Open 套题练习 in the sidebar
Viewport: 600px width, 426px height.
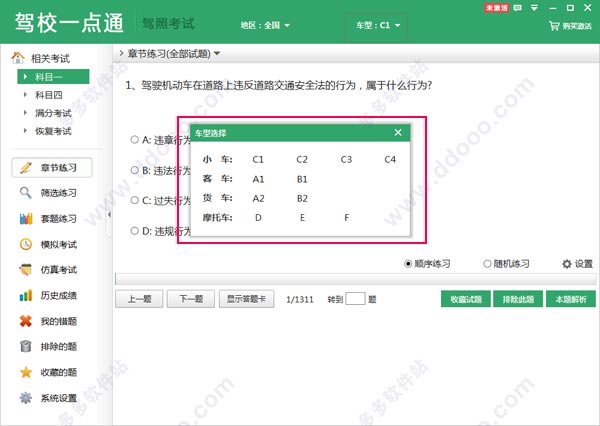59,219
